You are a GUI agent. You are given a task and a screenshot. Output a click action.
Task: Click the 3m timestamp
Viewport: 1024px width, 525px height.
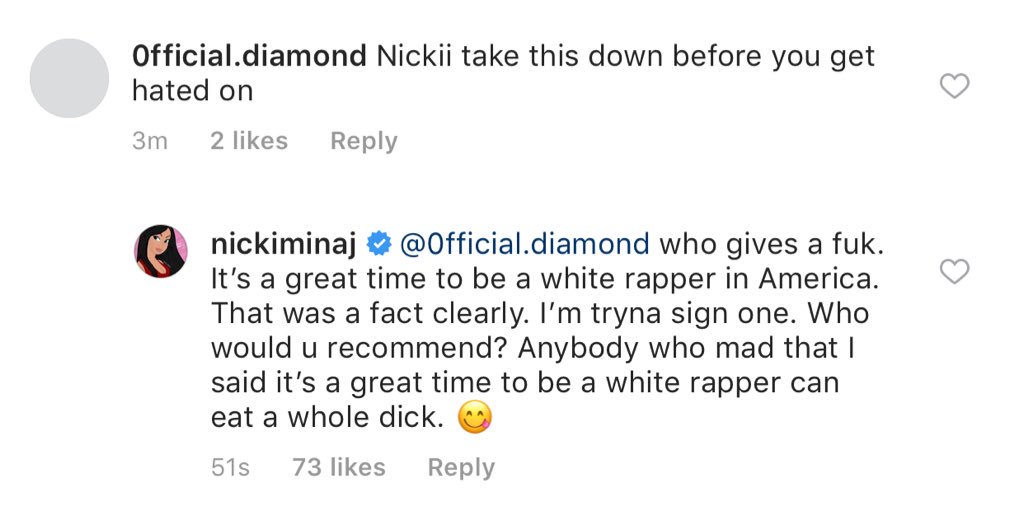click(x=150, y=141)
